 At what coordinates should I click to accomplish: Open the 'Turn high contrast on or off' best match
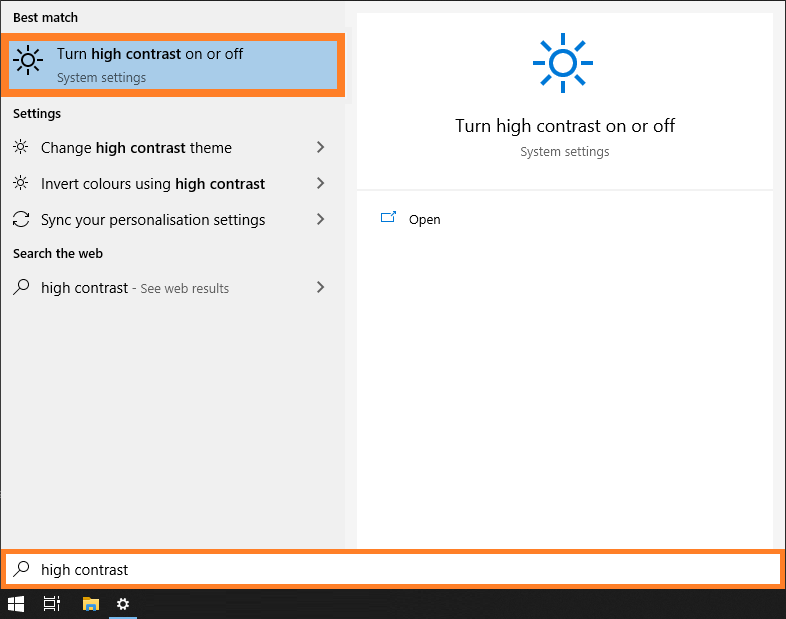[173, 65]
